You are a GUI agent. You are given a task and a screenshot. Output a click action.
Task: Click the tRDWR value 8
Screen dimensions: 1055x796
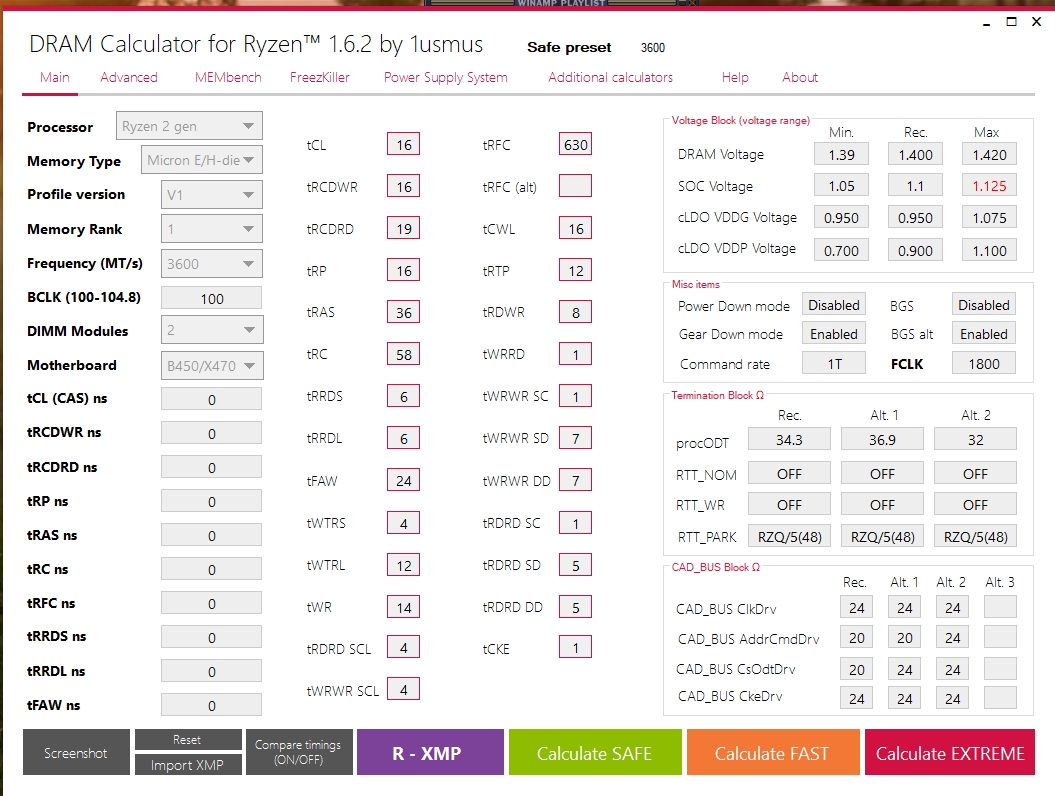(x=575, y=312)
